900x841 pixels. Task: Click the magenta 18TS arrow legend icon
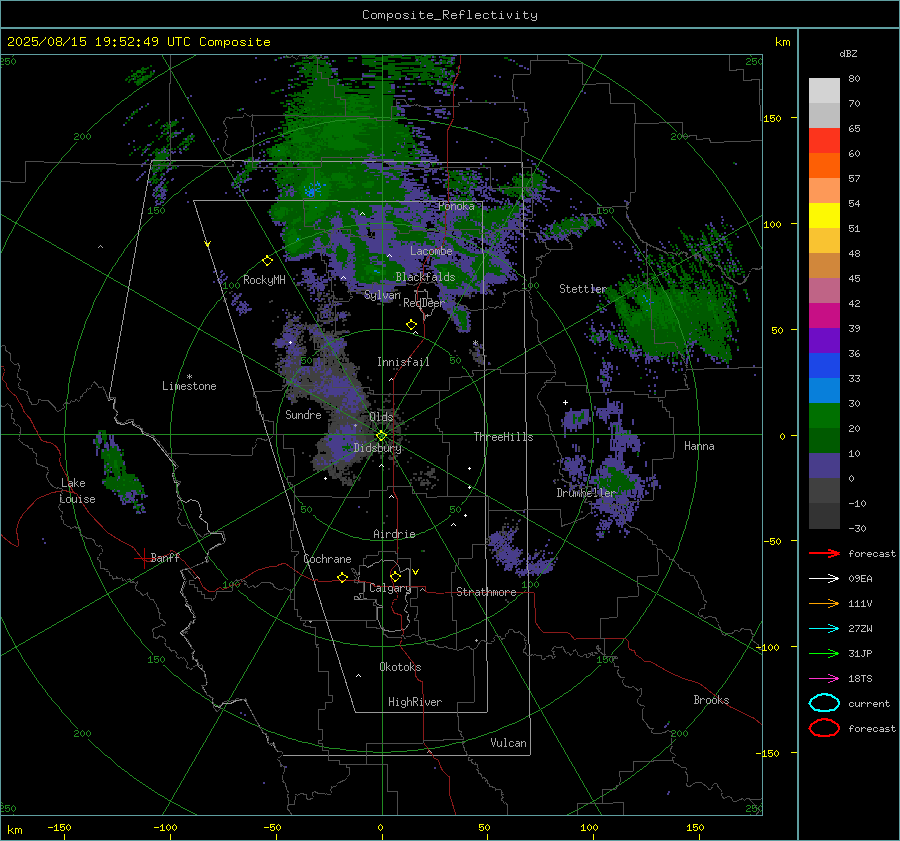pyautogui.click(x=824, y=679)
